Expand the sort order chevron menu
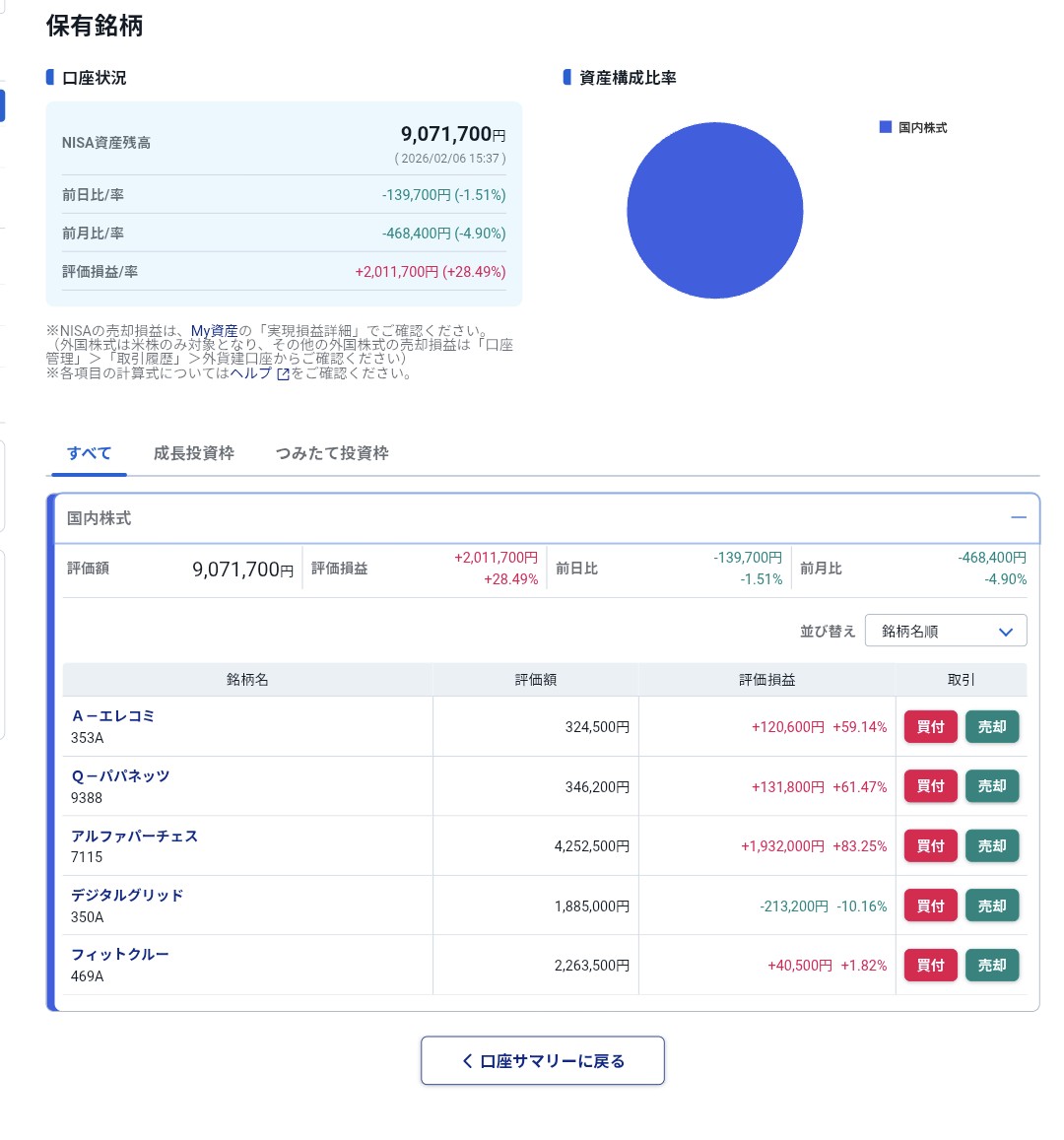This screenshot has height=1140, width=1064. 1005,631
